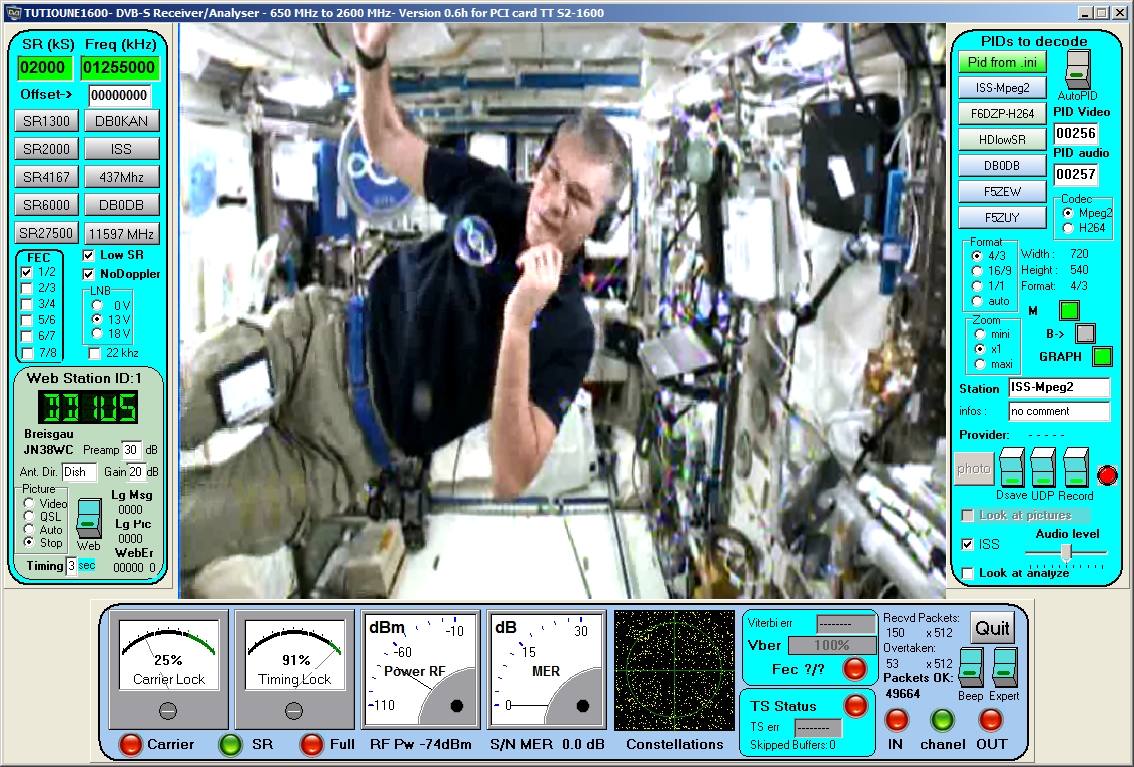Image resolution: width=1134 pixels, height=767 pixels.
Task: Flip the Dsave switch
Action: point(1013,467)
